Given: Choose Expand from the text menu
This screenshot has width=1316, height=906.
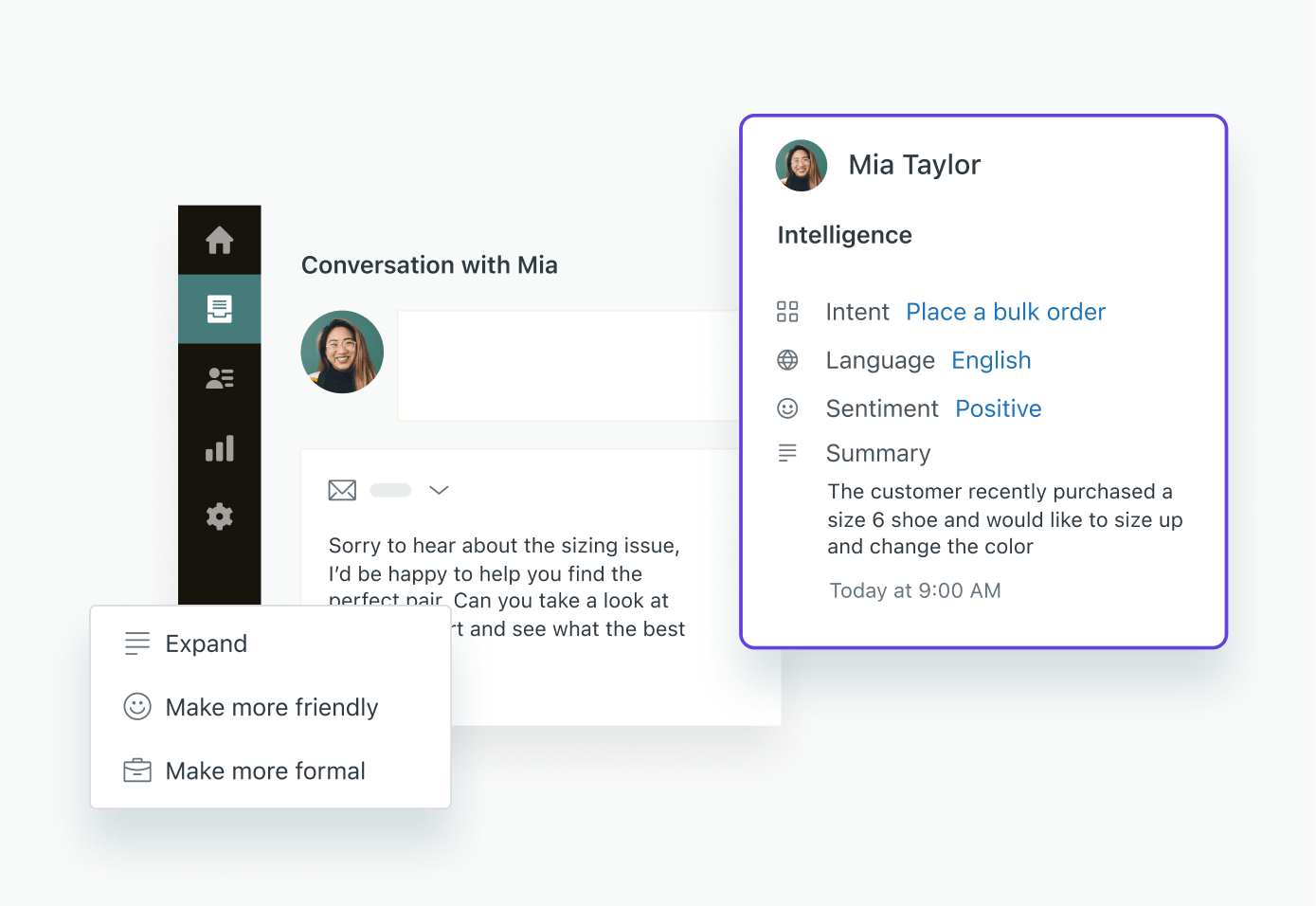Looking at the screenshot, I should coord(206,643).
